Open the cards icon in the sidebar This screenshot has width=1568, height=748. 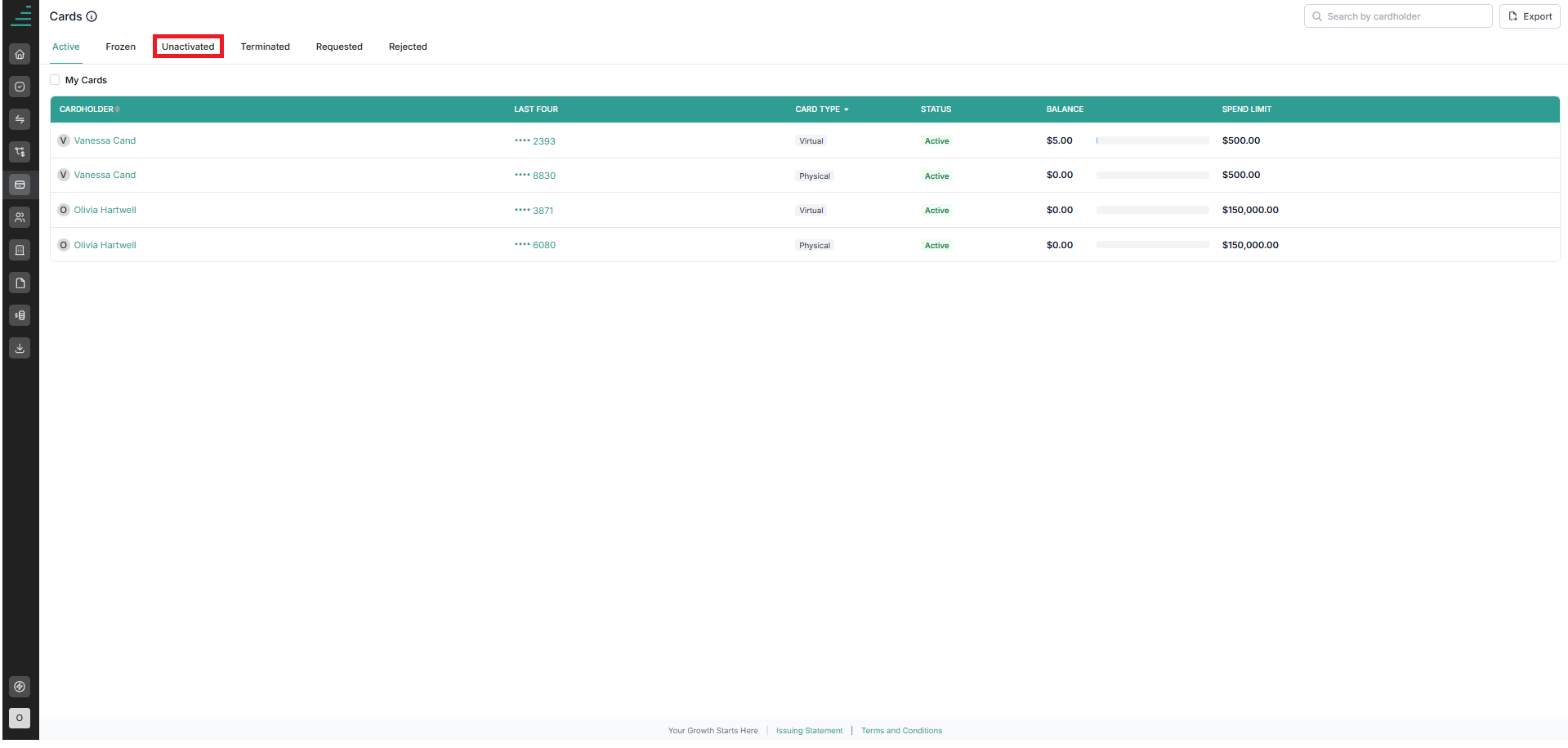pos(20,185)
